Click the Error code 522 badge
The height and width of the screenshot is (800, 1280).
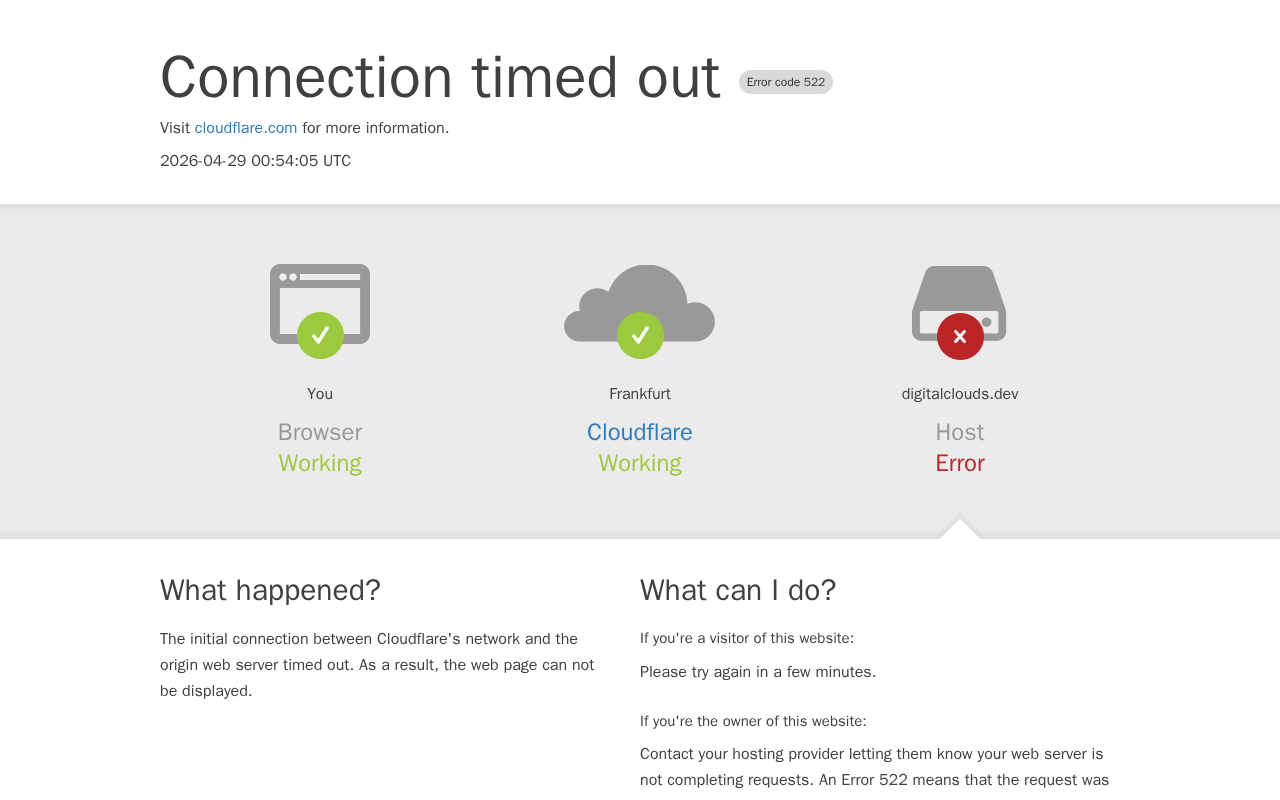(786, 82)
